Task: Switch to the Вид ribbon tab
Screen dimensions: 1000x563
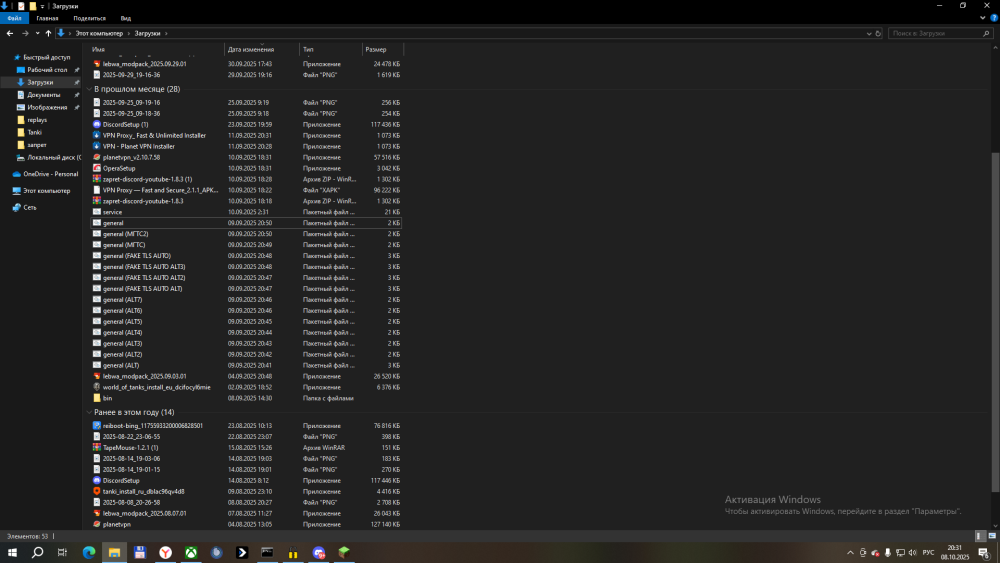Action: (126, 18)
